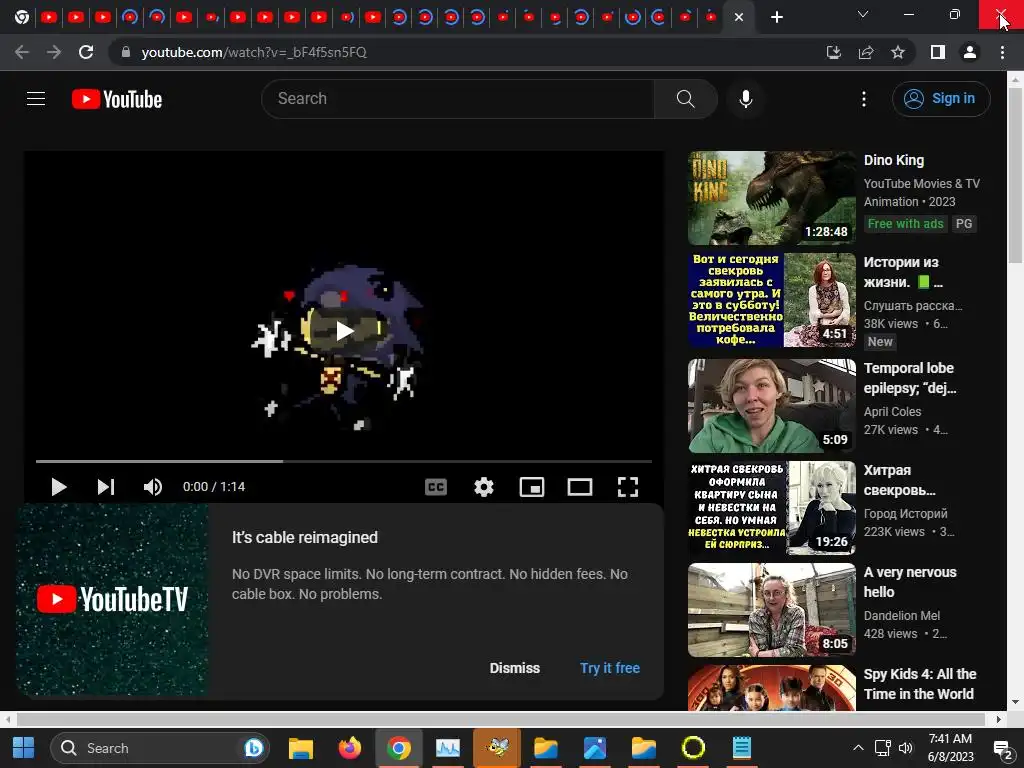Click the magnifier search button

click(x=685, y=99)
